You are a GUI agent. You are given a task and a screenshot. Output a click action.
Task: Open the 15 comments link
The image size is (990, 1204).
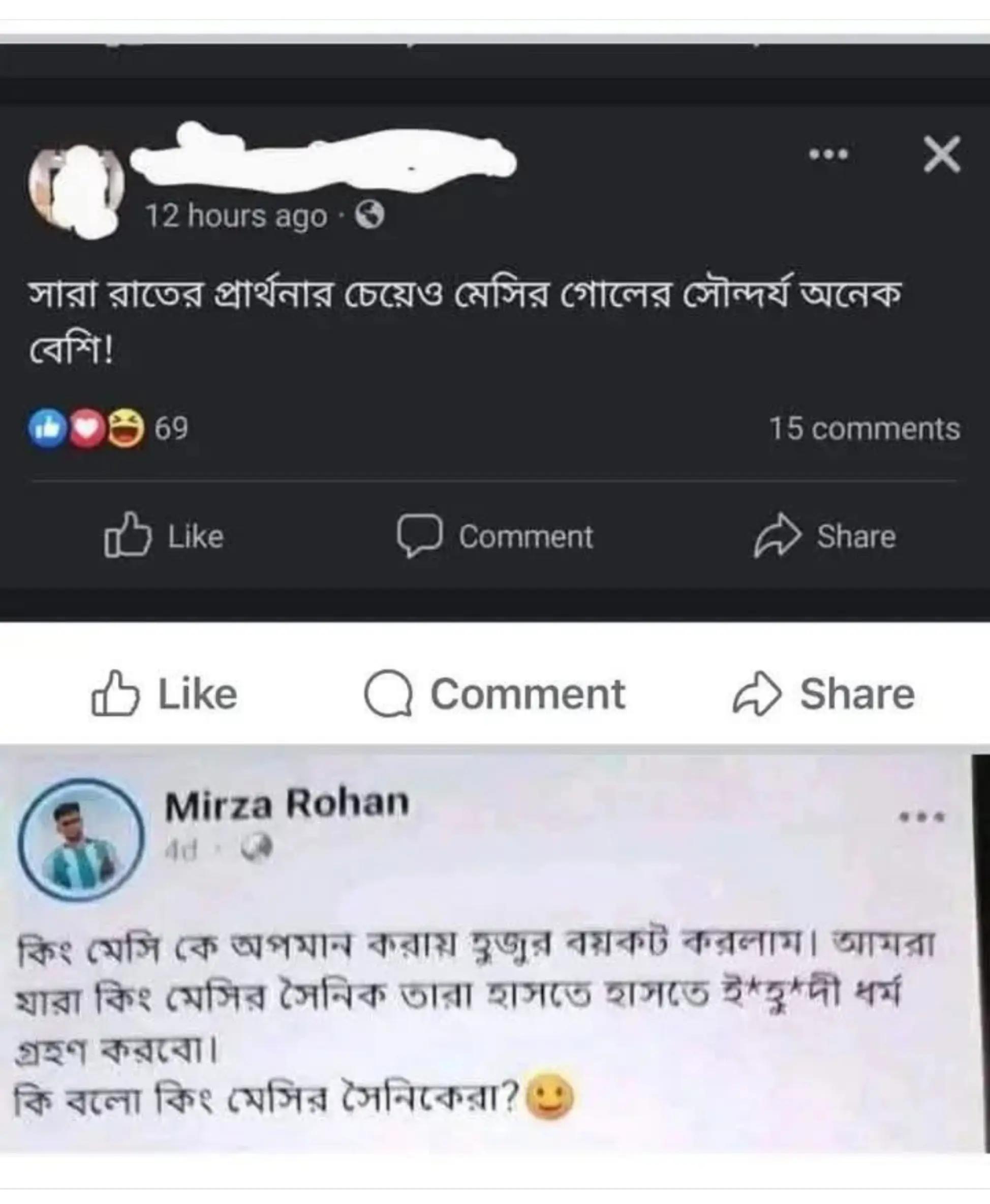(864, 429)
